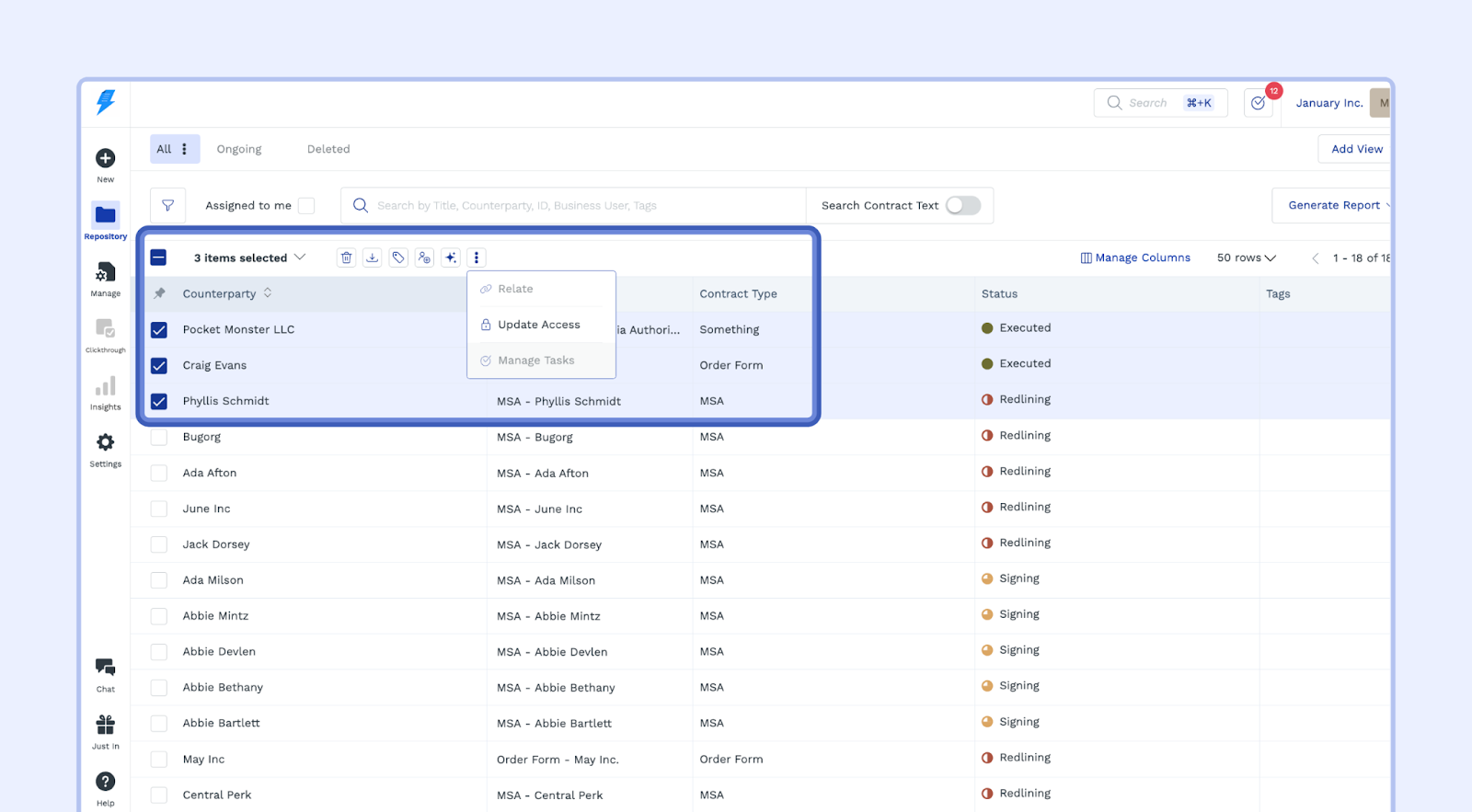Screen dimensions: 1472x812
Task: Toggle the Search Contract Text switch
Action: click(963, 206)
